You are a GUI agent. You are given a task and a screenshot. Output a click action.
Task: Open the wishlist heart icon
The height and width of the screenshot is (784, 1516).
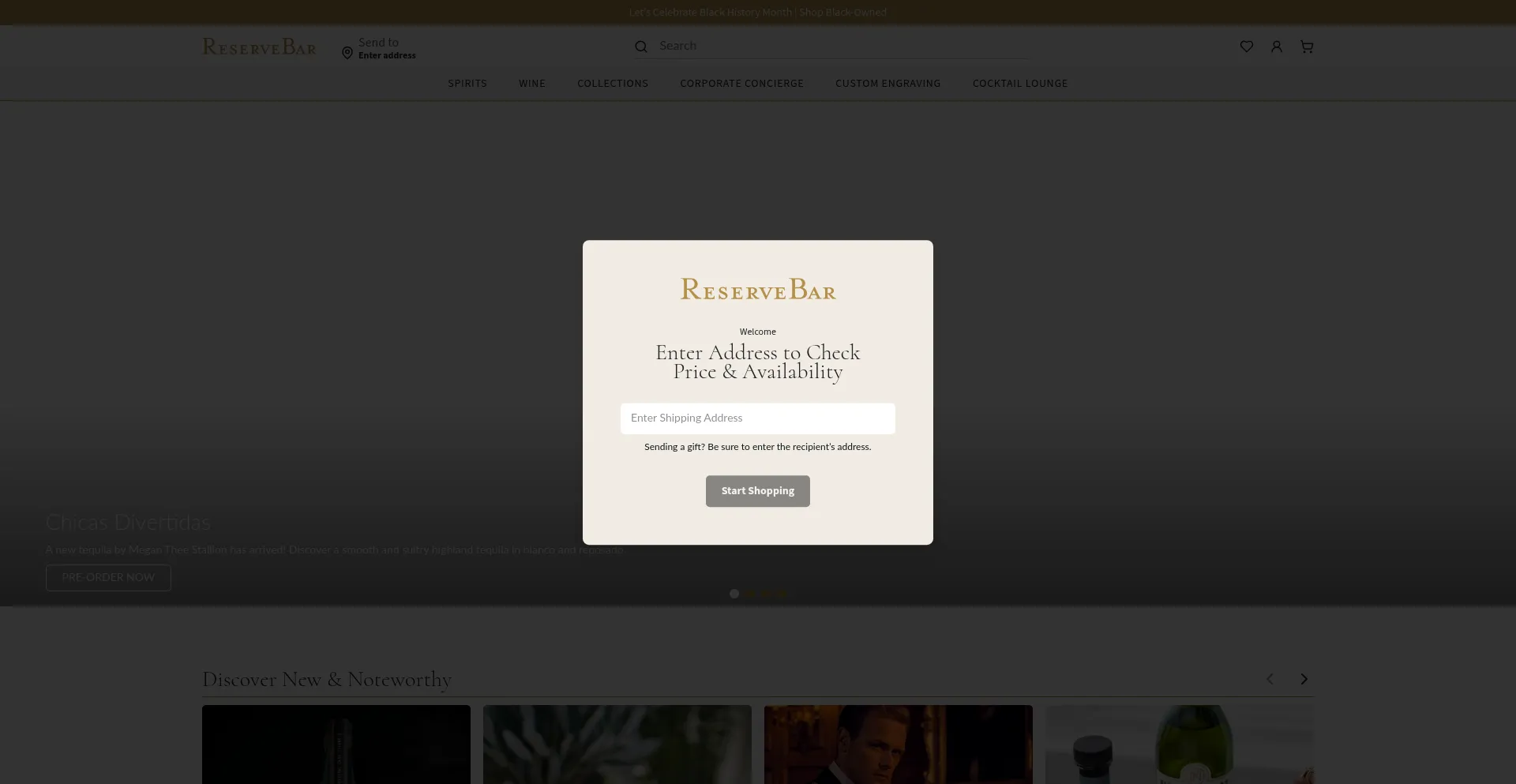(x=1246, y=47)
